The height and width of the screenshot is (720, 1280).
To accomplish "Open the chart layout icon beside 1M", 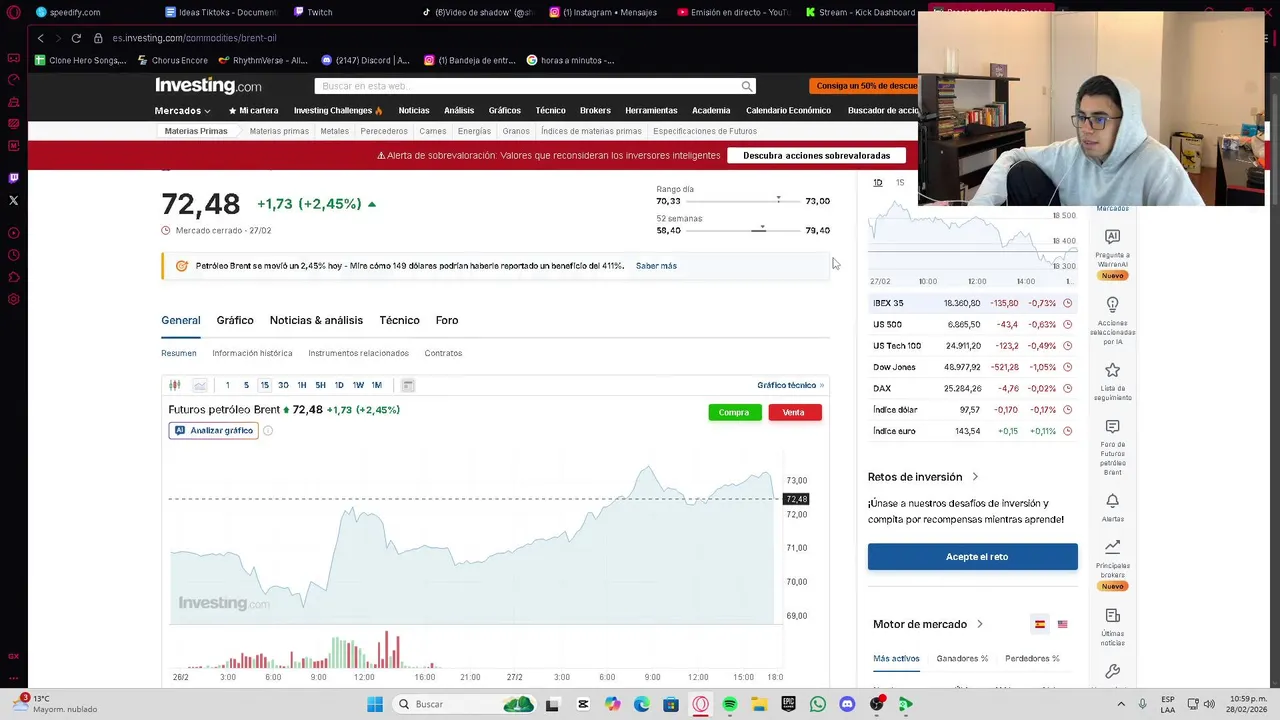I will pyautogui.click(x=408, y=385).
